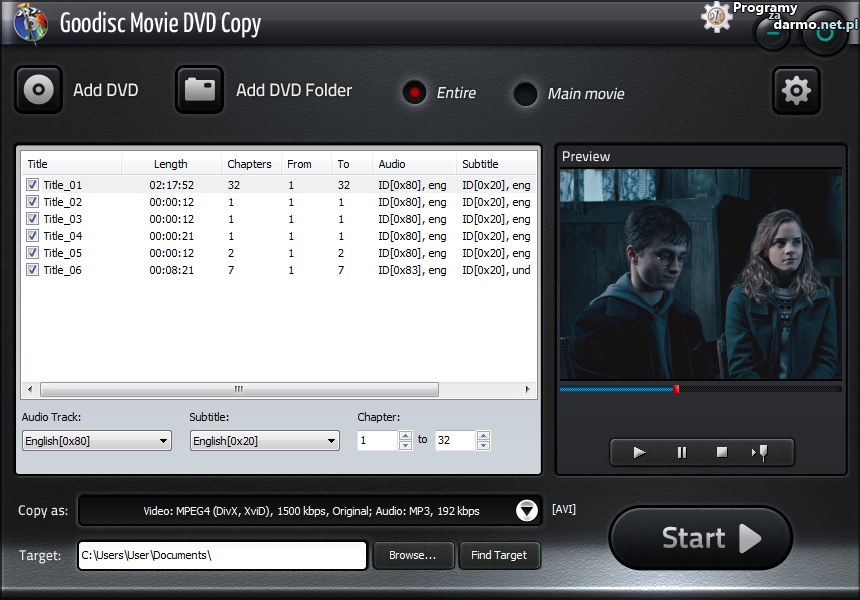Click the Browse... button
The height and width of the screenshot is (600, 860).
click(414, 555)
